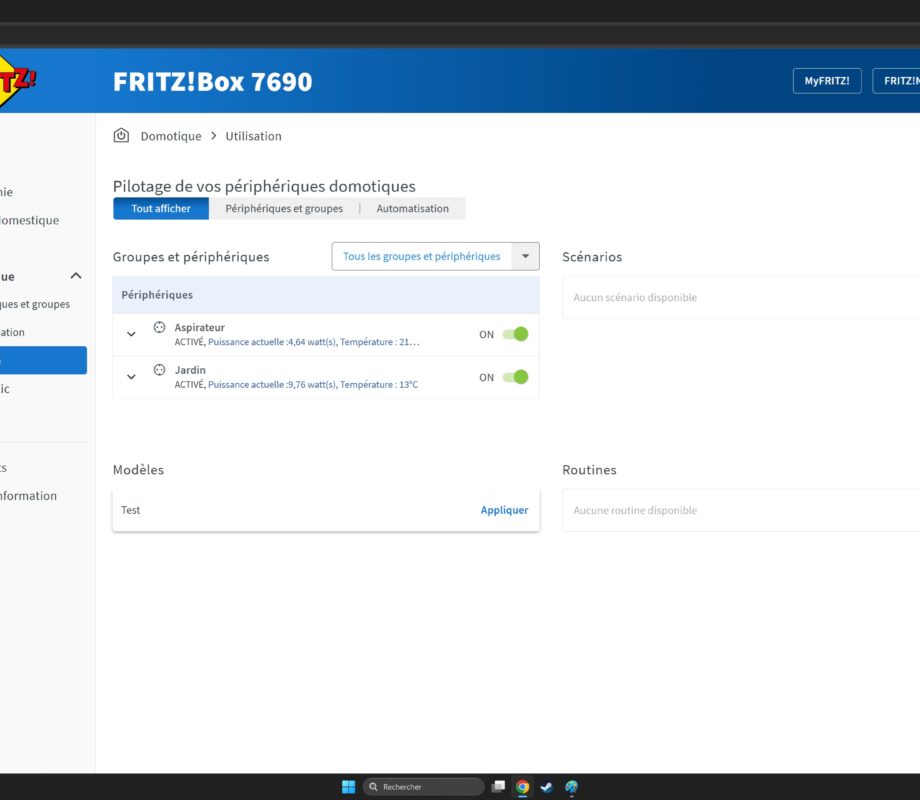Click the Utilisation breadcrumb link
This screenshot has width=920, height=800.
pos(253,136)
